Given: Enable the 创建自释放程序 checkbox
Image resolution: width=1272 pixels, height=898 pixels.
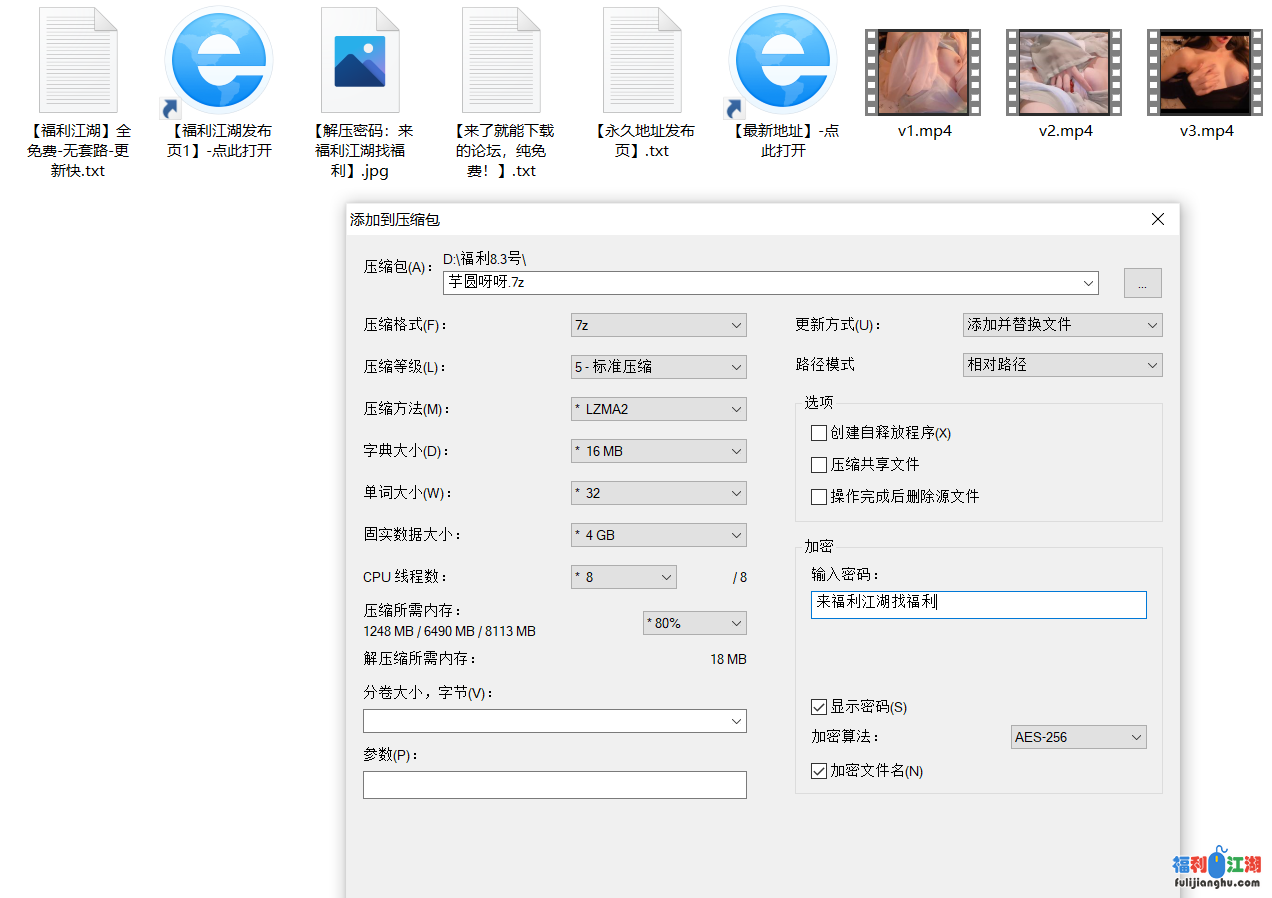Looking at the screenshot, I should tap(819, 433).
